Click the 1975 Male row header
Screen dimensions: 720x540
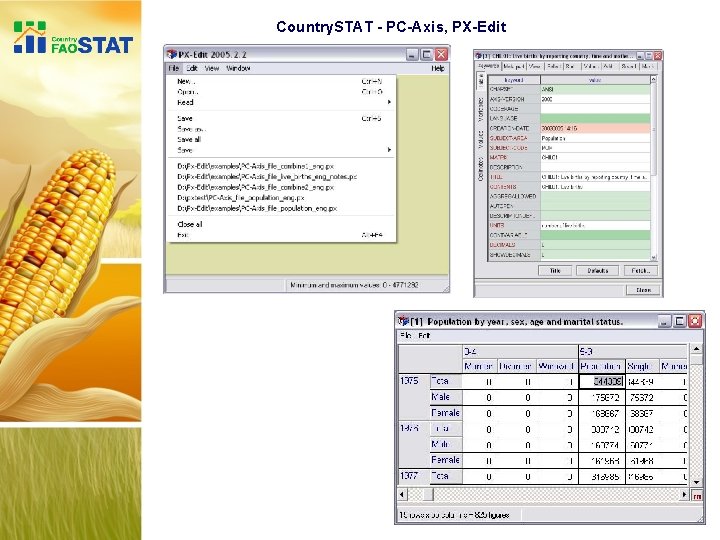pyautogui.click(x=445, y=397)
